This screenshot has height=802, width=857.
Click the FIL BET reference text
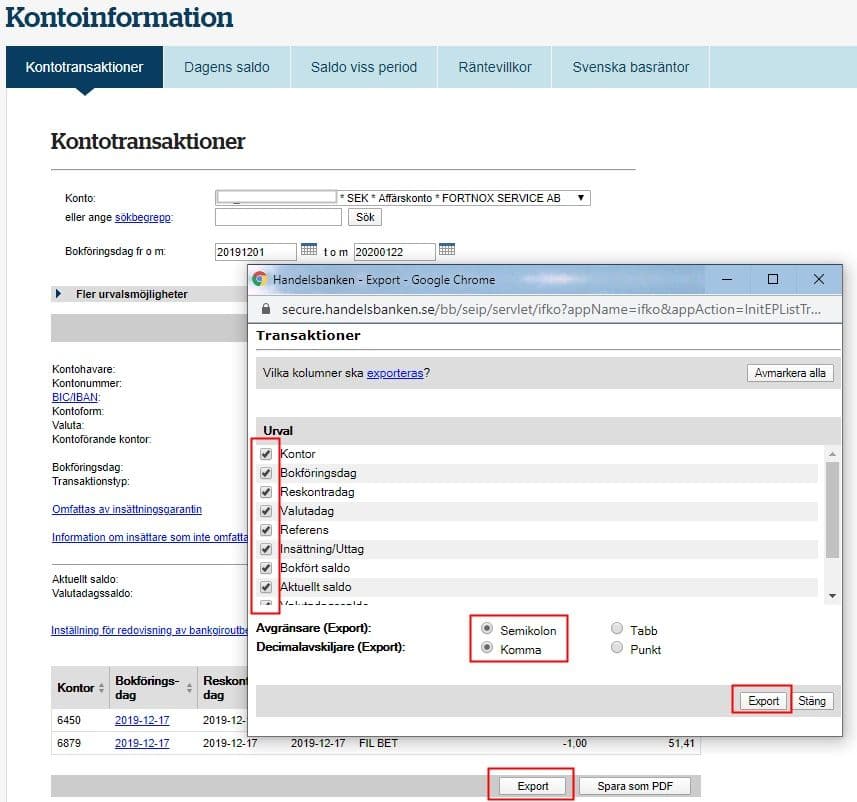tap(378, 743)
